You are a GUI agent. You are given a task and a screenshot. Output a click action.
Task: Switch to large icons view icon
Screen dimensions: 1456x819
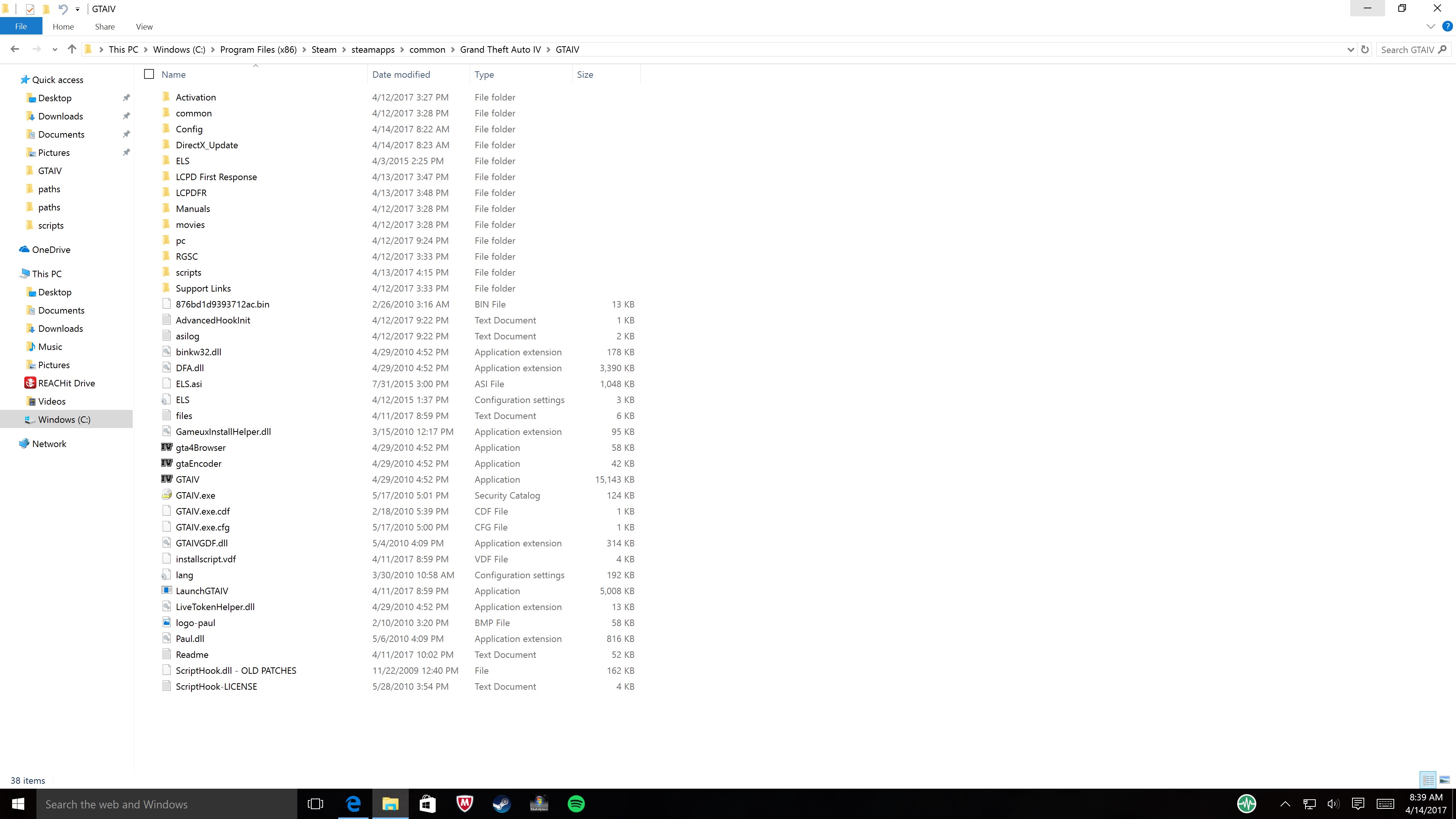click(1444, 780)
